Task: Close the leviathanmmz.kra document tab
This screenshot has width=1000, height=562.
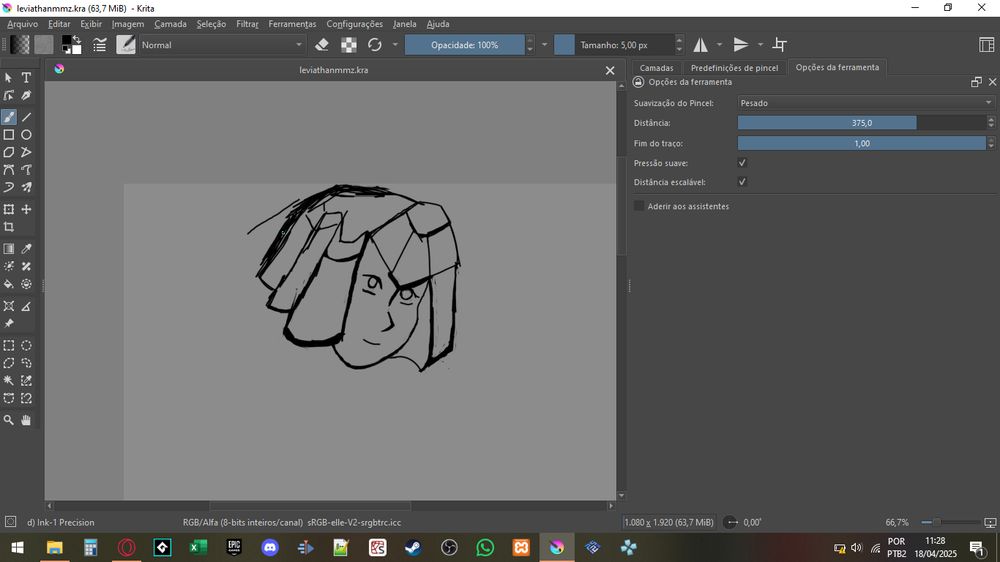Action: (610, 70)
